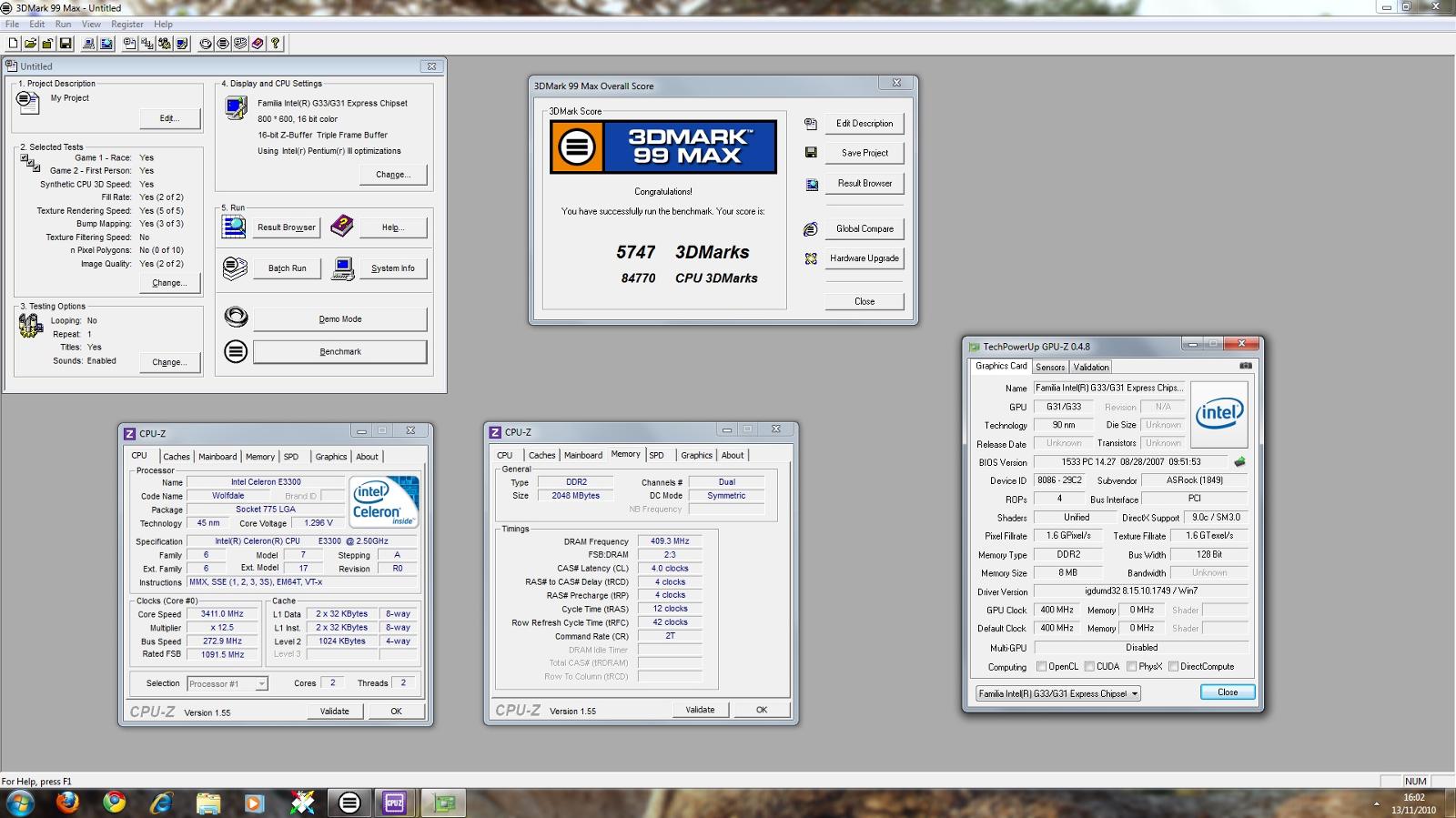This screenshot has height=818, width=1456.
Task: Click Change under Testing Options
Action: 169,362
